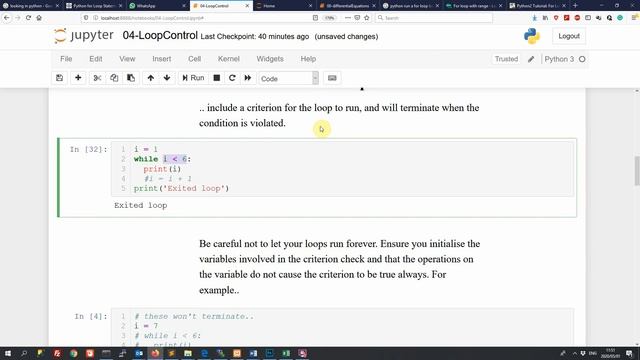This screenshot has width=640, height=360.
Task: Move selected cell down with arrow icon
Action: [167, 78]
